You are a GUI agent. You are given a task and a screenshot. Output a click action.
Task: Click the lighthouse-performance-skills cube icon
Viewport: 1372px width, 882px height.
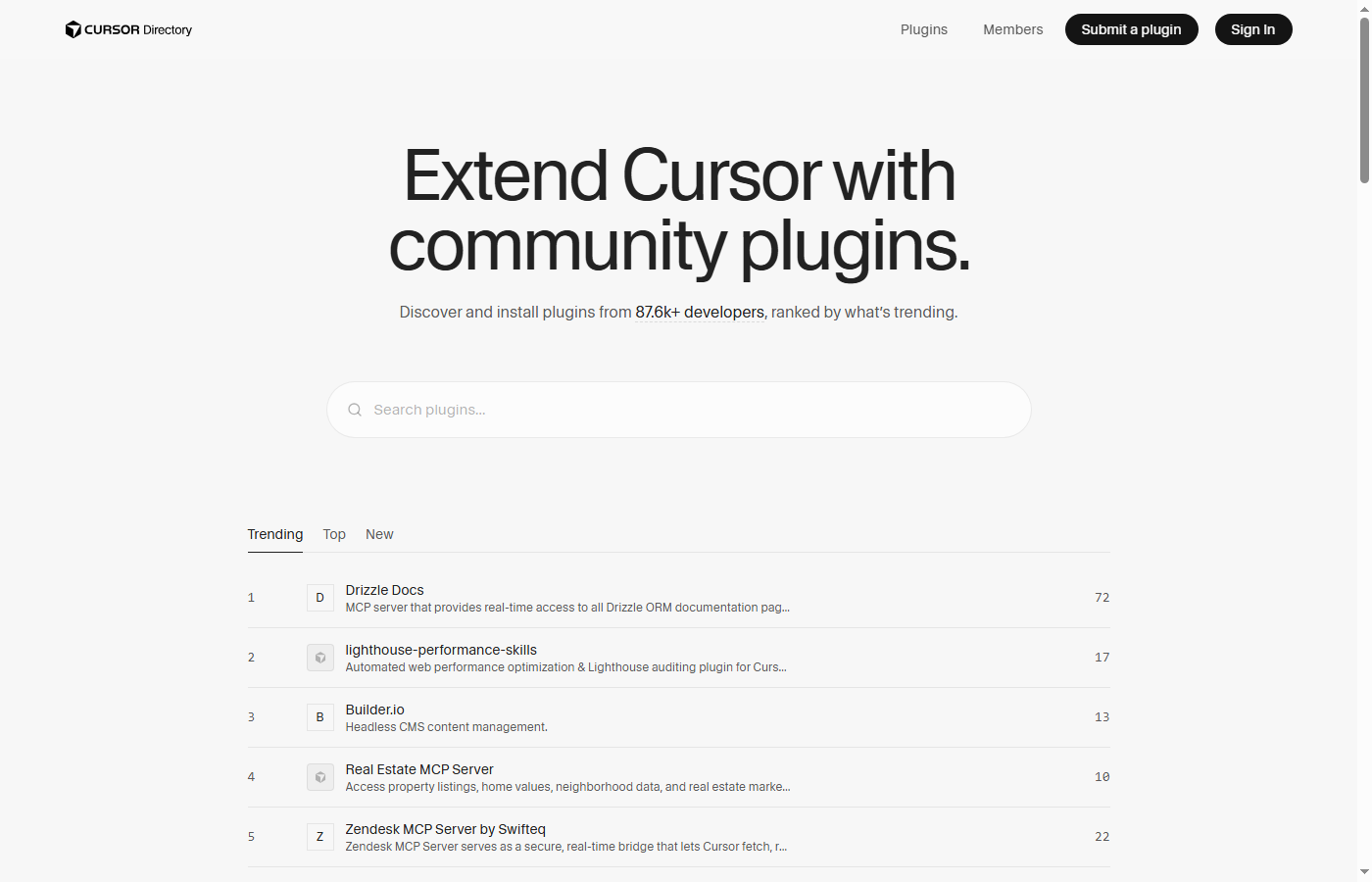(x=320, y=658)
